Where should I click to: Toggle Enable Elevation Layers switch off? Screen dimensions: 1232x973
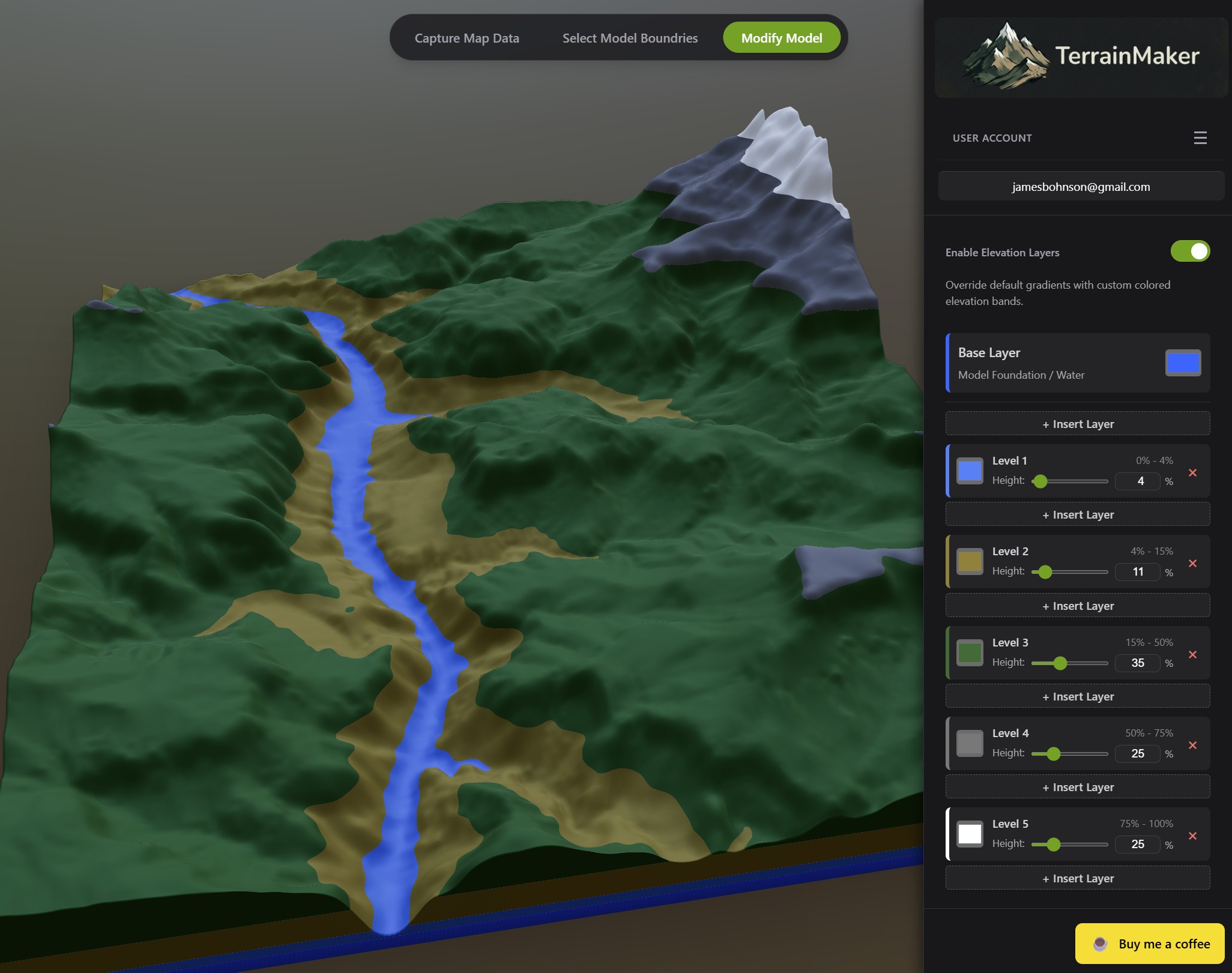click(1190, 252)
